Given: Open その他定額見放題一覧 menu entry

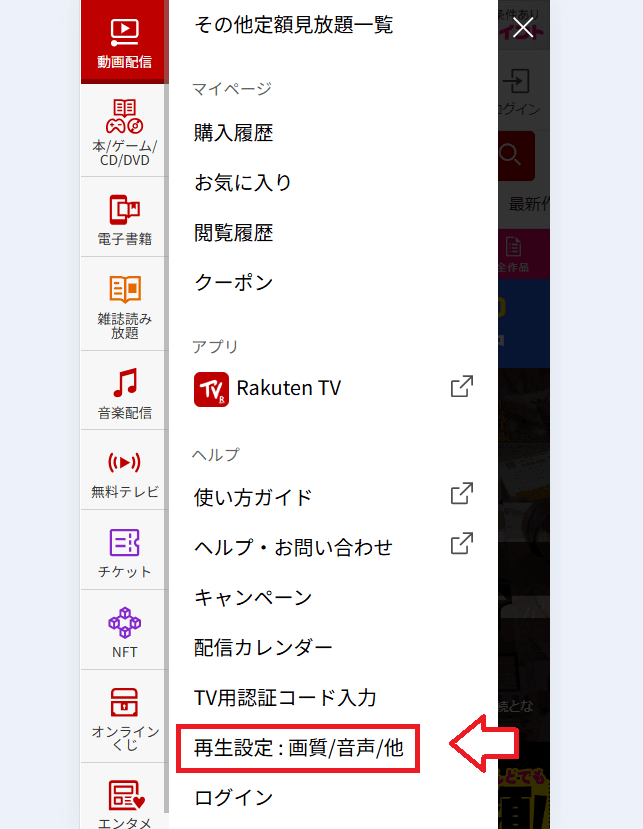Looking at the screenshot, I should point(293,25).
